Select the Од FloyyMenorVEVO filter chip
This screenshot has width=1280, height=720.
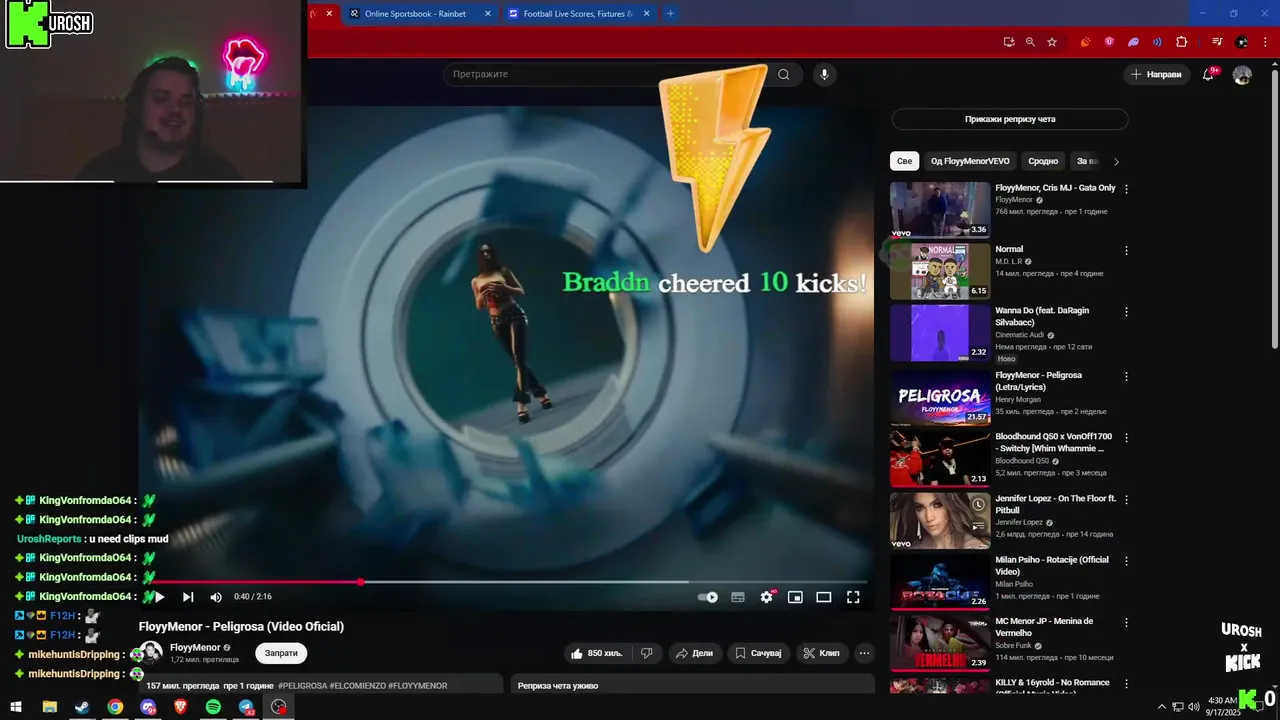tap(970, 161)
